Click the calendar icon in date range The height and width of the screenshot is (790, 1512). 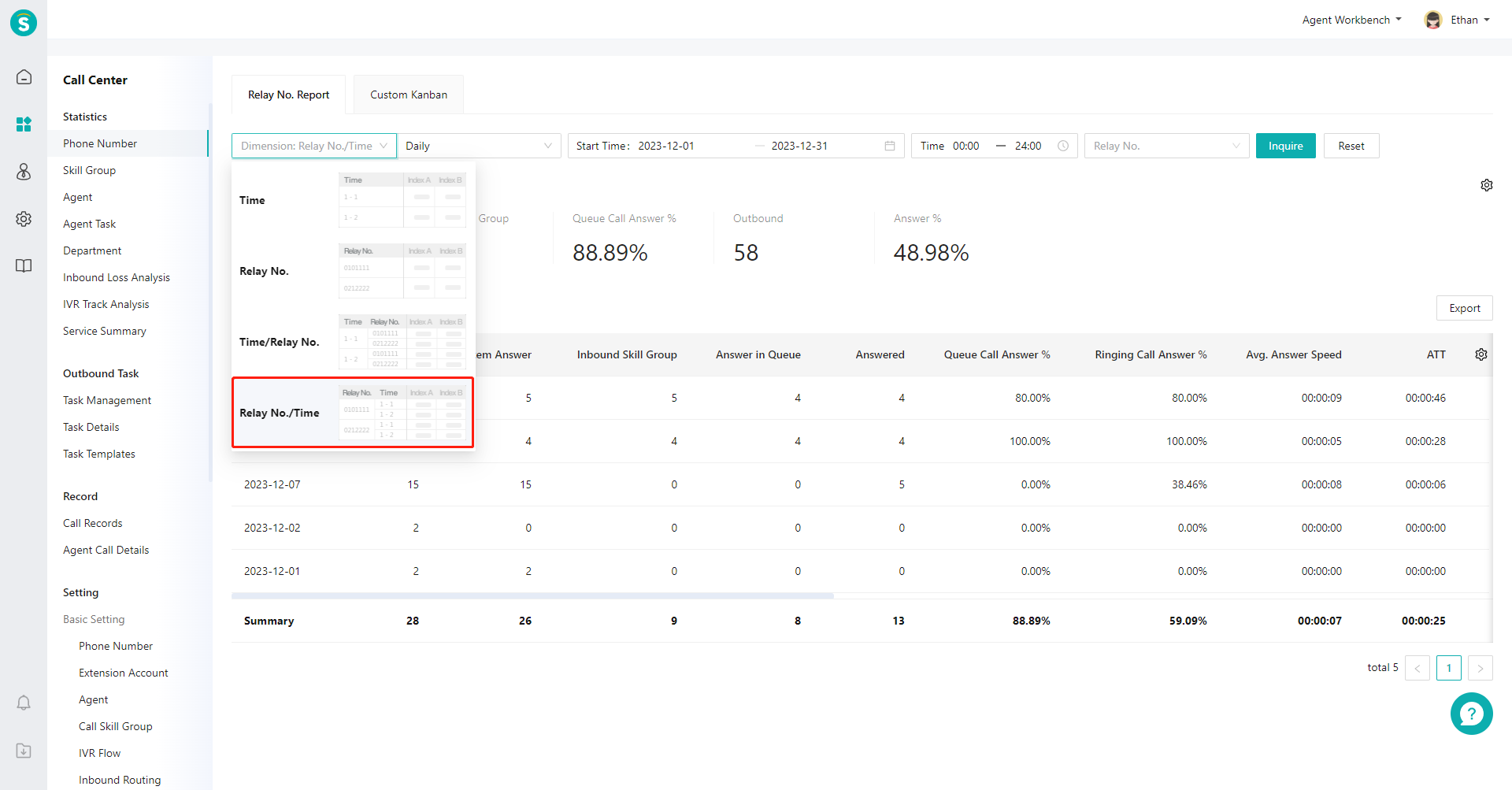(x=890, y=146)
